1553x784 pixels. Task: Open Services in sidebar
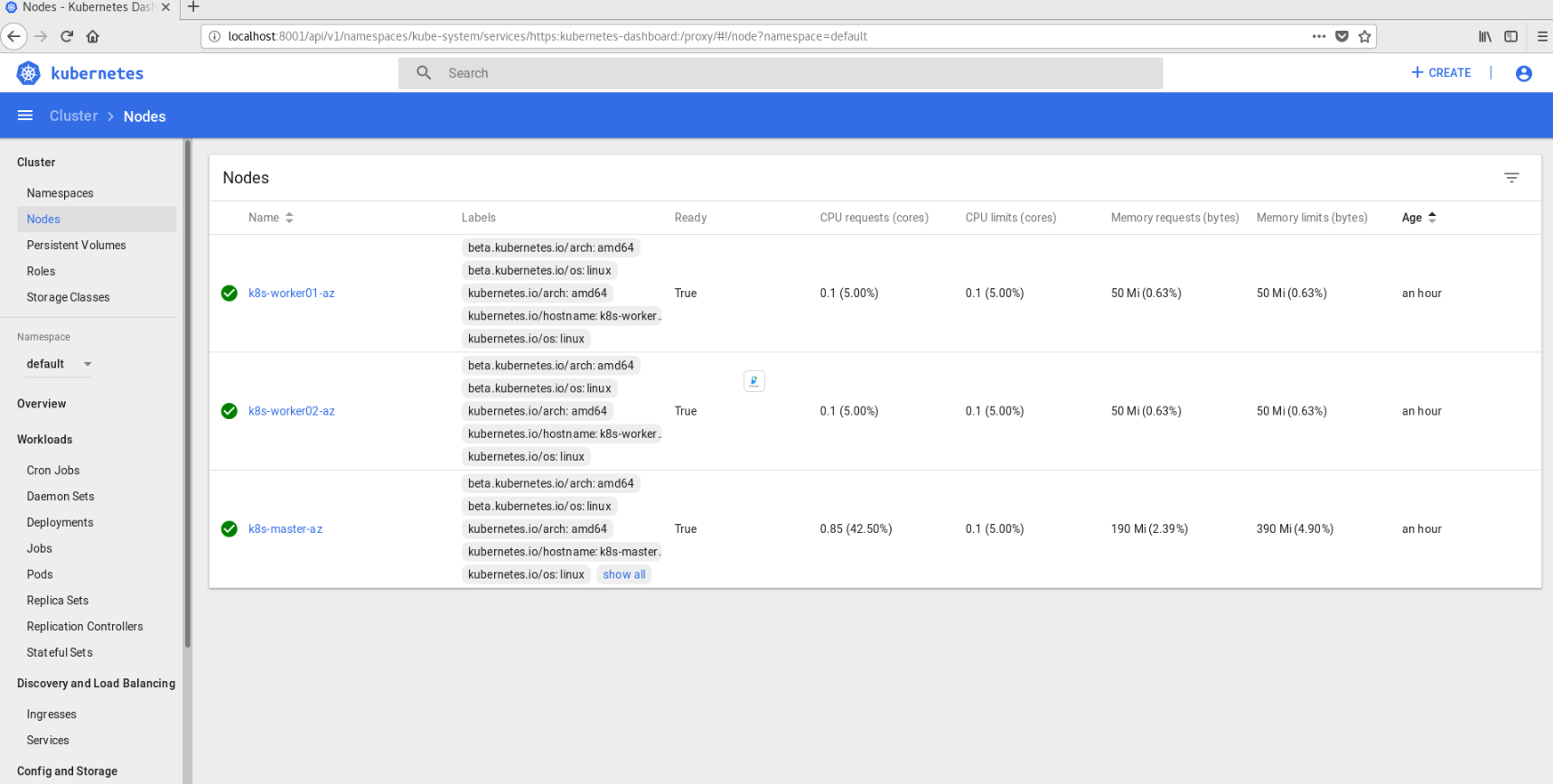click(x=48, y=741)
